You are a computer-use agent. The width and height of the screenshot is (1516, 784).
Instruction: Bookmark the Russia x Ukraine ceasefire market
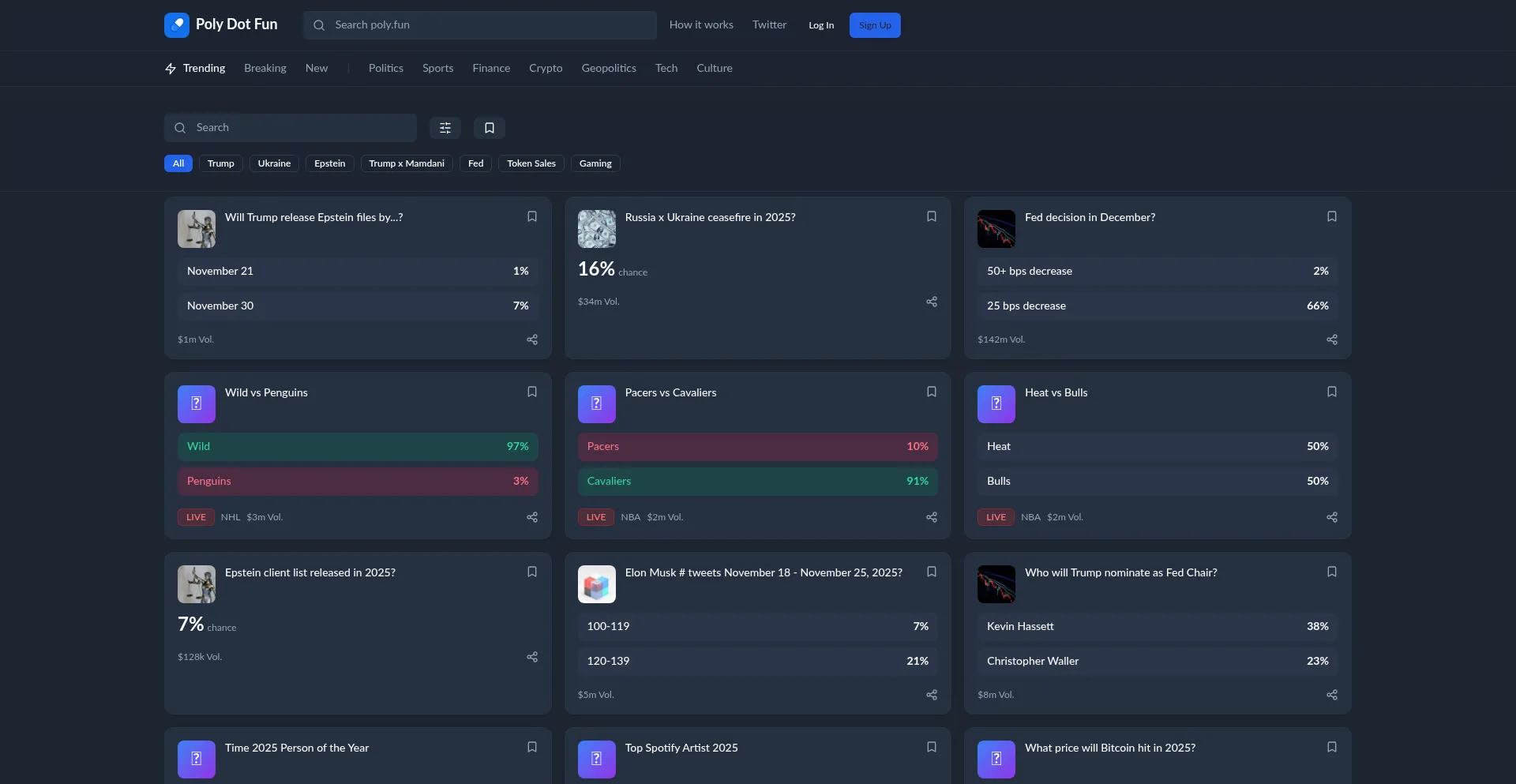point(932,216)
